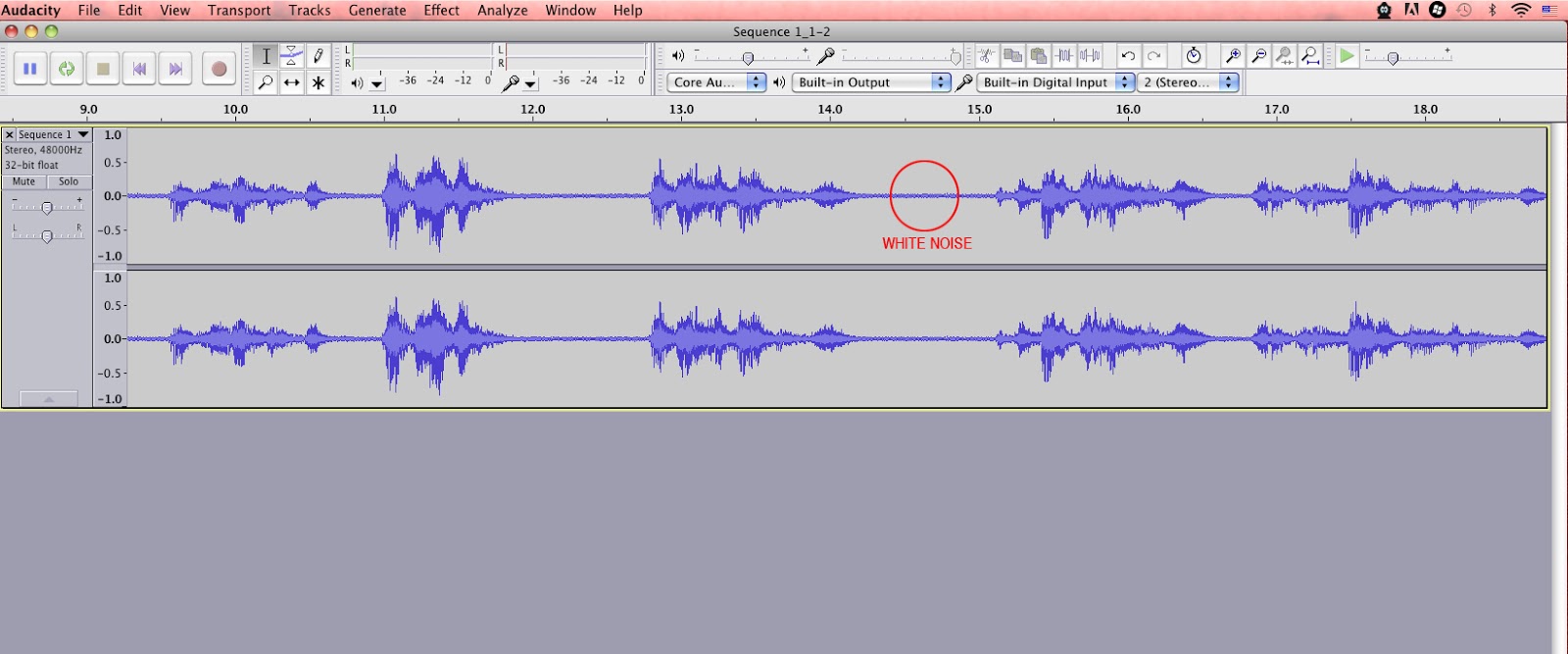The image size is (1568, 654).
Task: Open the Effect menu
Action: (442, 10)
